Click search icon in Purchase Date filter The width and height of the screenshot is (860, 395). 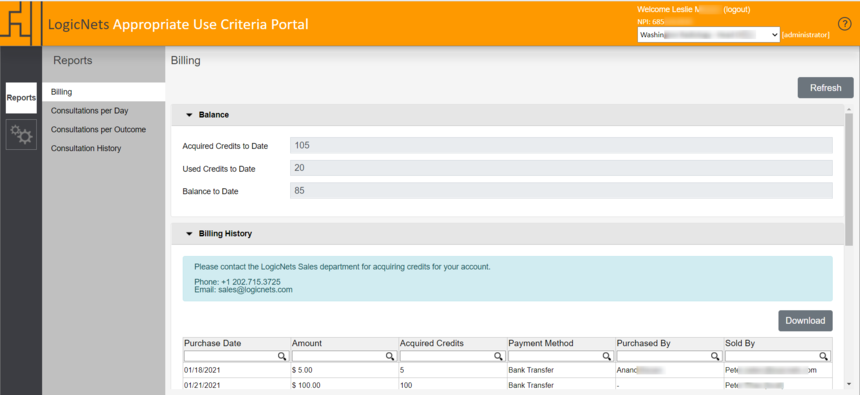(282, 357)
